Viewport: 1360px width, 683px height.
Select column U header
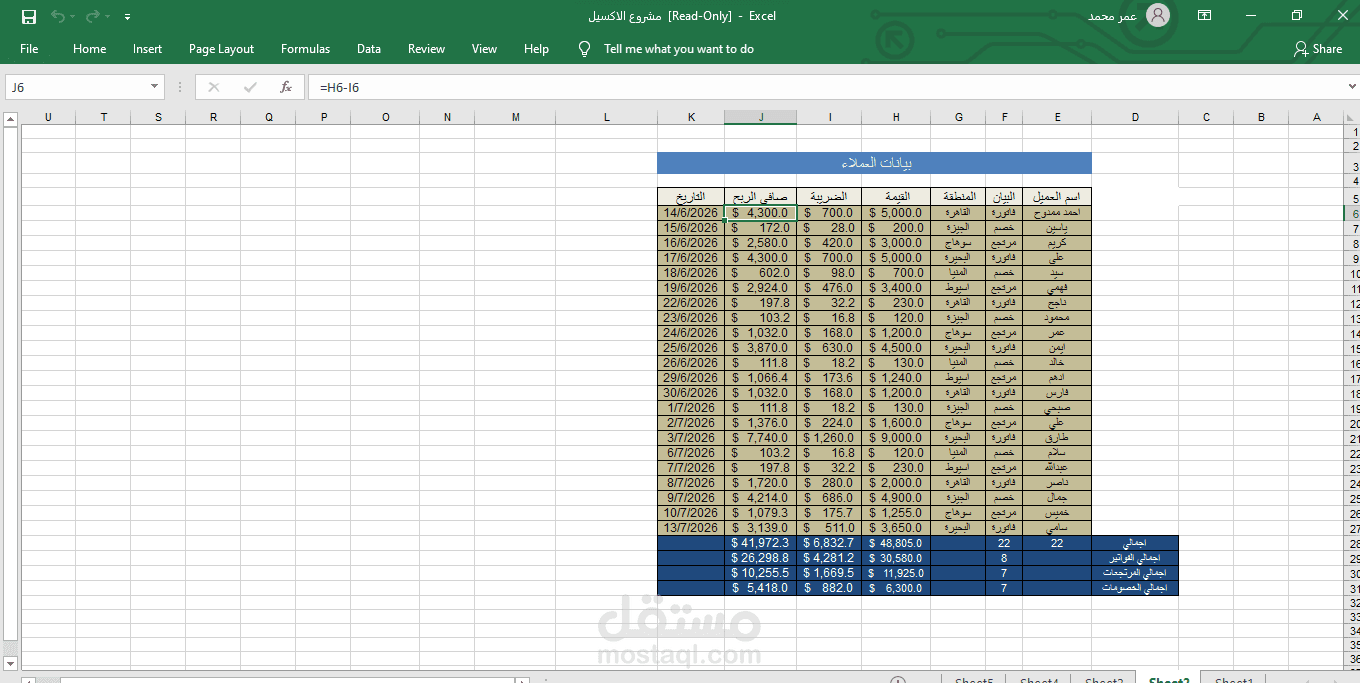[x=48, y=117]
